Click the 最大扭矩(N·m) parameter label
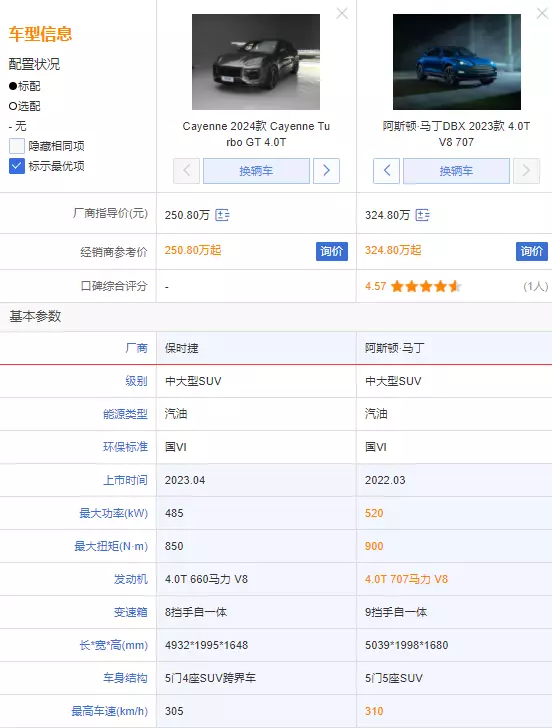 (x=111, y=546)
